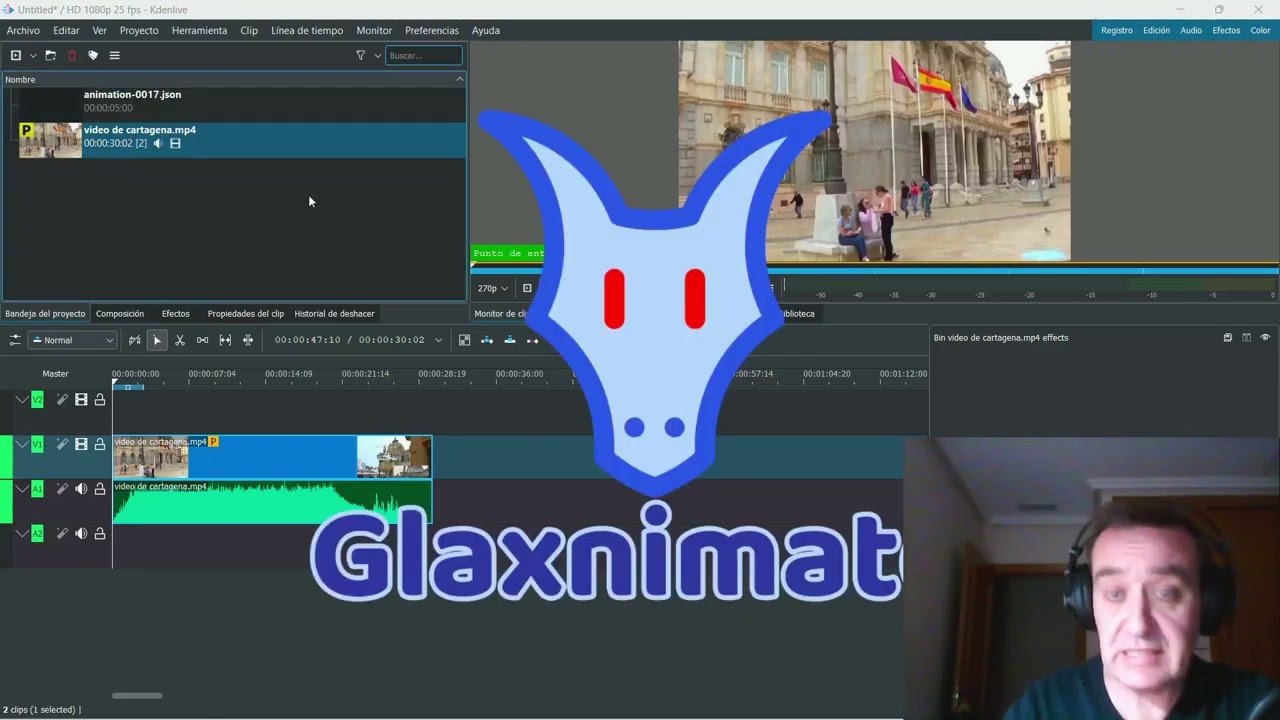Delete the selected clip with trash icon
Screen dimensions: 1280x720
[71, 56]
